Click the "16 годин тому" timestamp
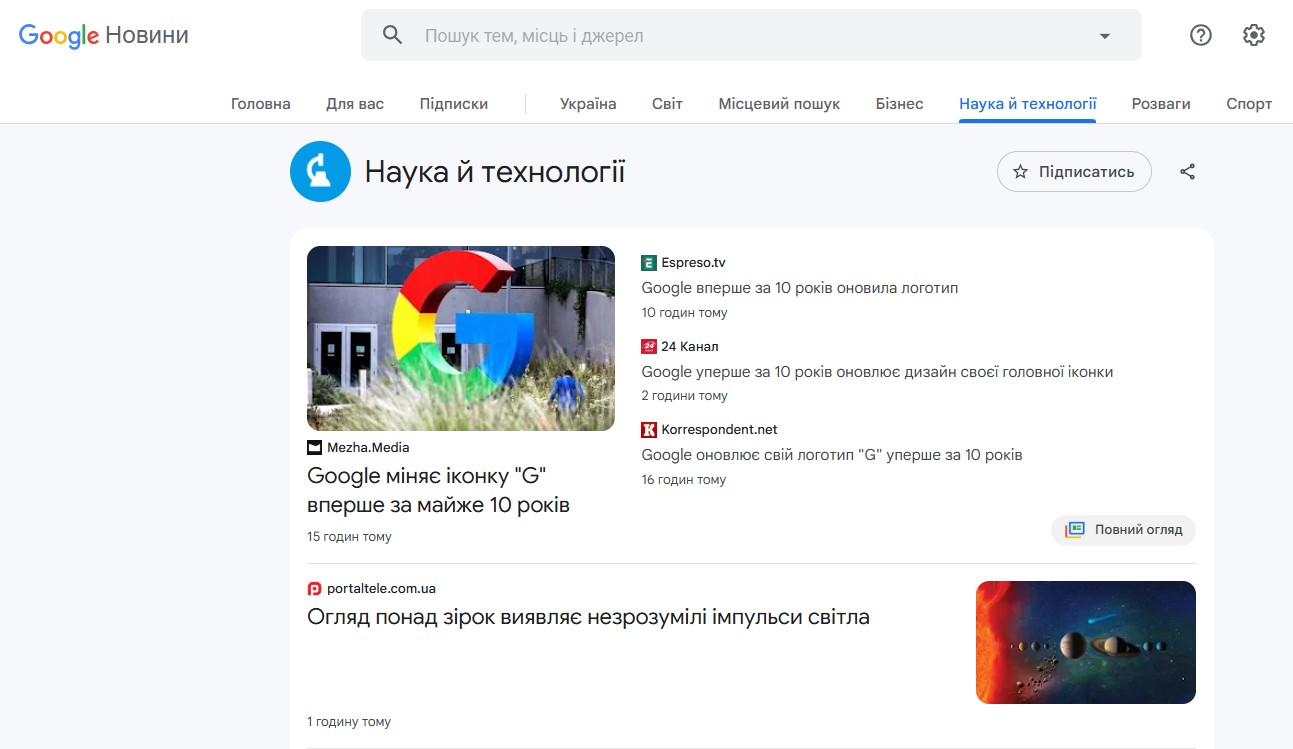Viewport: 1293px width, 749px height. 684,480
